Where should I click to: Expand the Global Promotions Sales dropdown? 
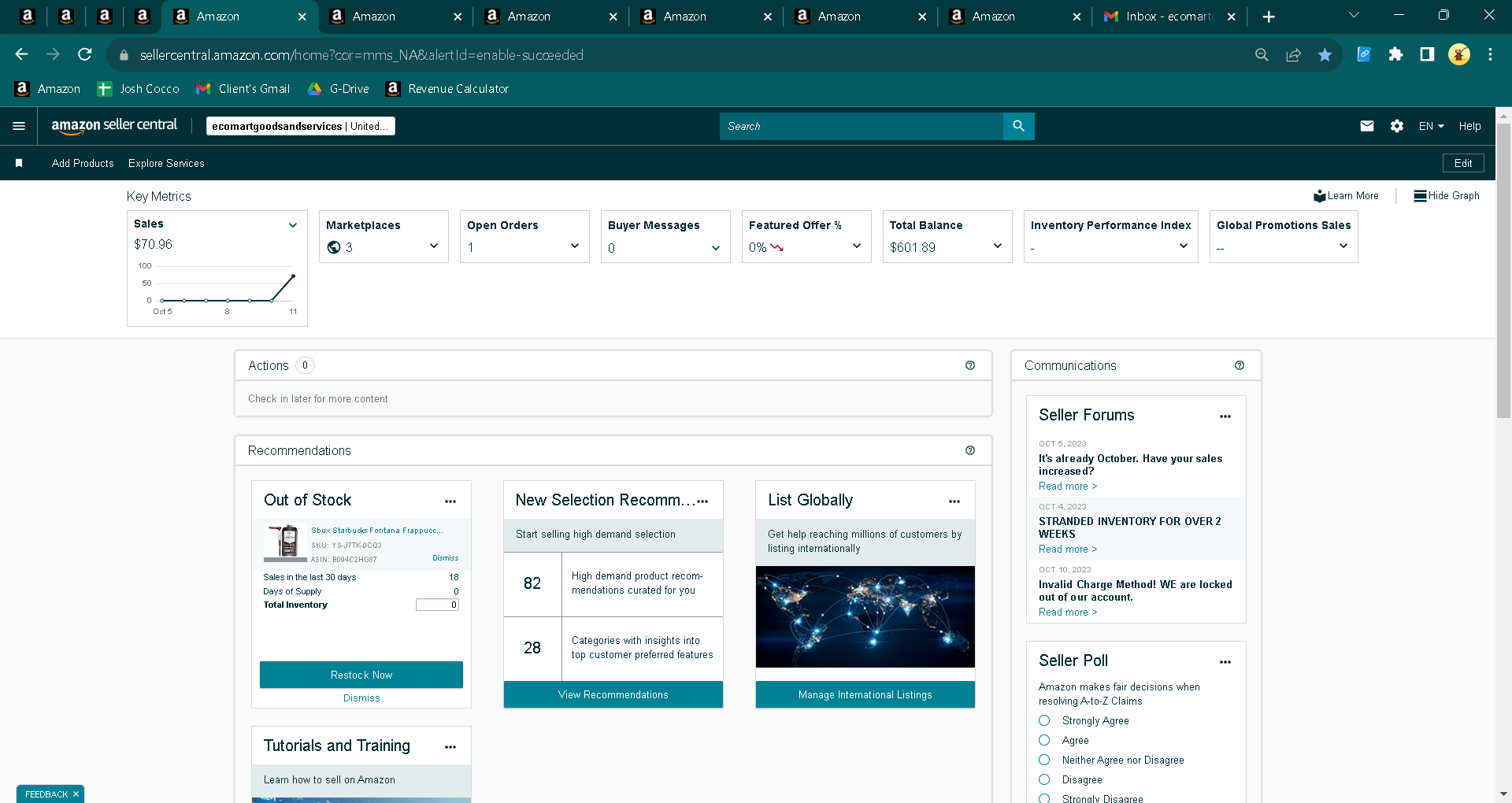tap(1343, 246)
